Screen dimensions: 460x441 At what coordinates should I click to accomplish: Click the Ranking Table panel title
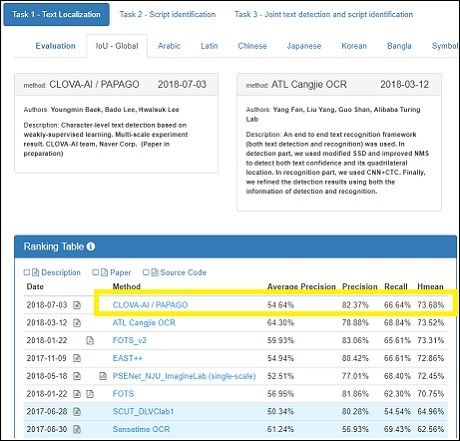[53, 246]
